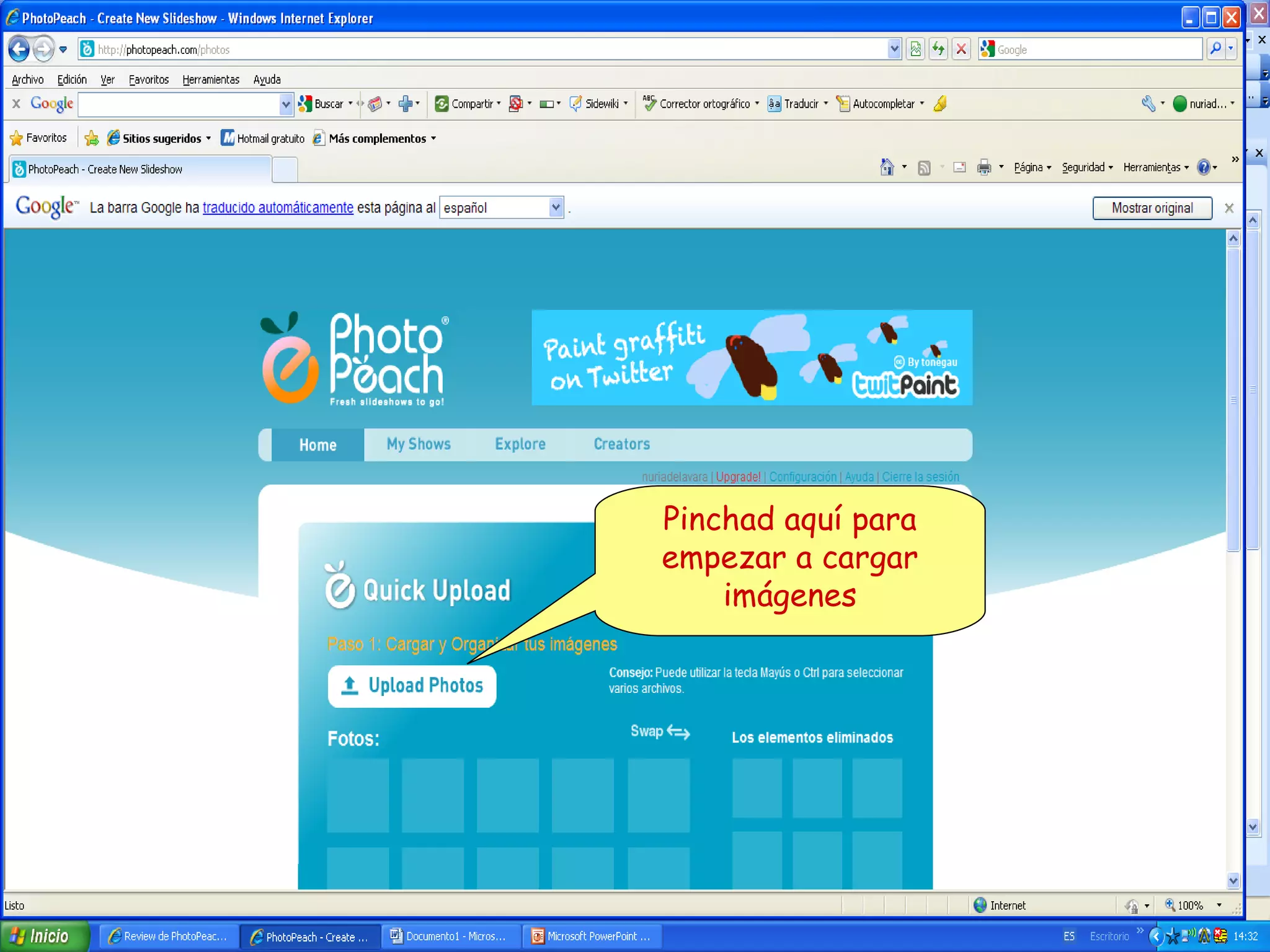Click the Print icon in command bar
Screen dimensions: 1270x952
tap(984, 167)
